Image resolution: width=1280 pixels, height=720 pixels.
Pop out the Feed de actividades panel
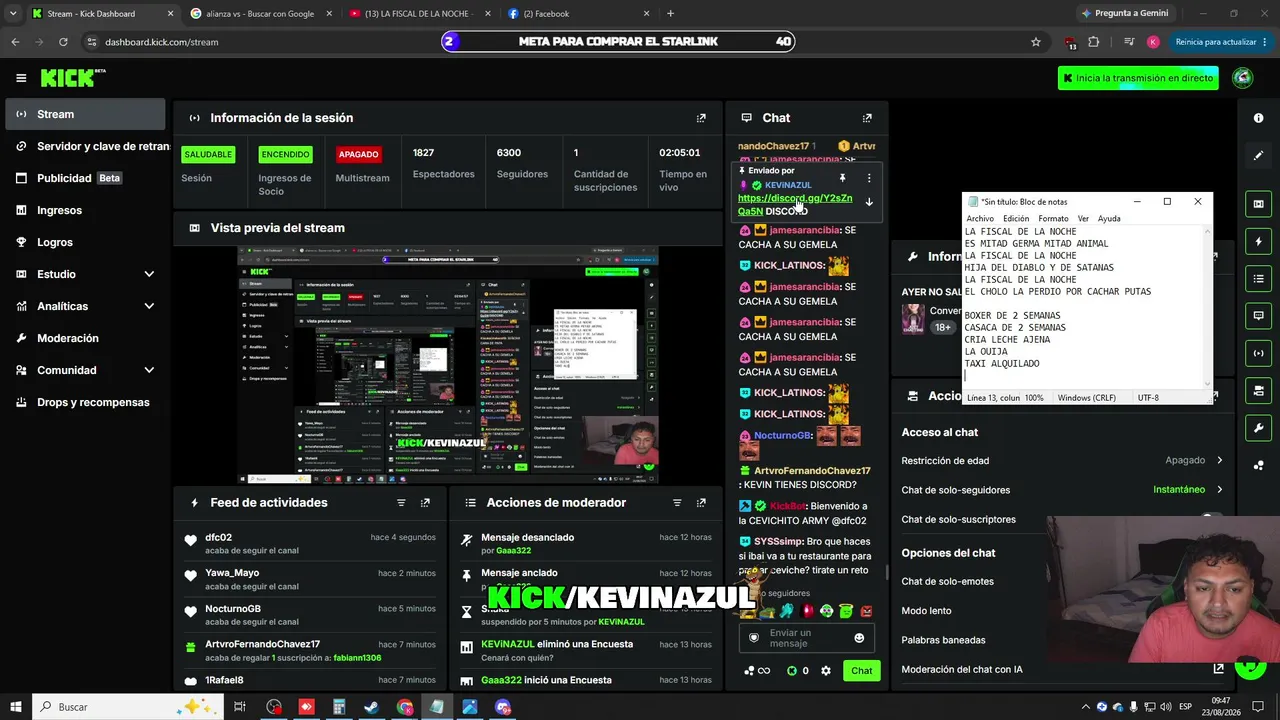[425, 503]
